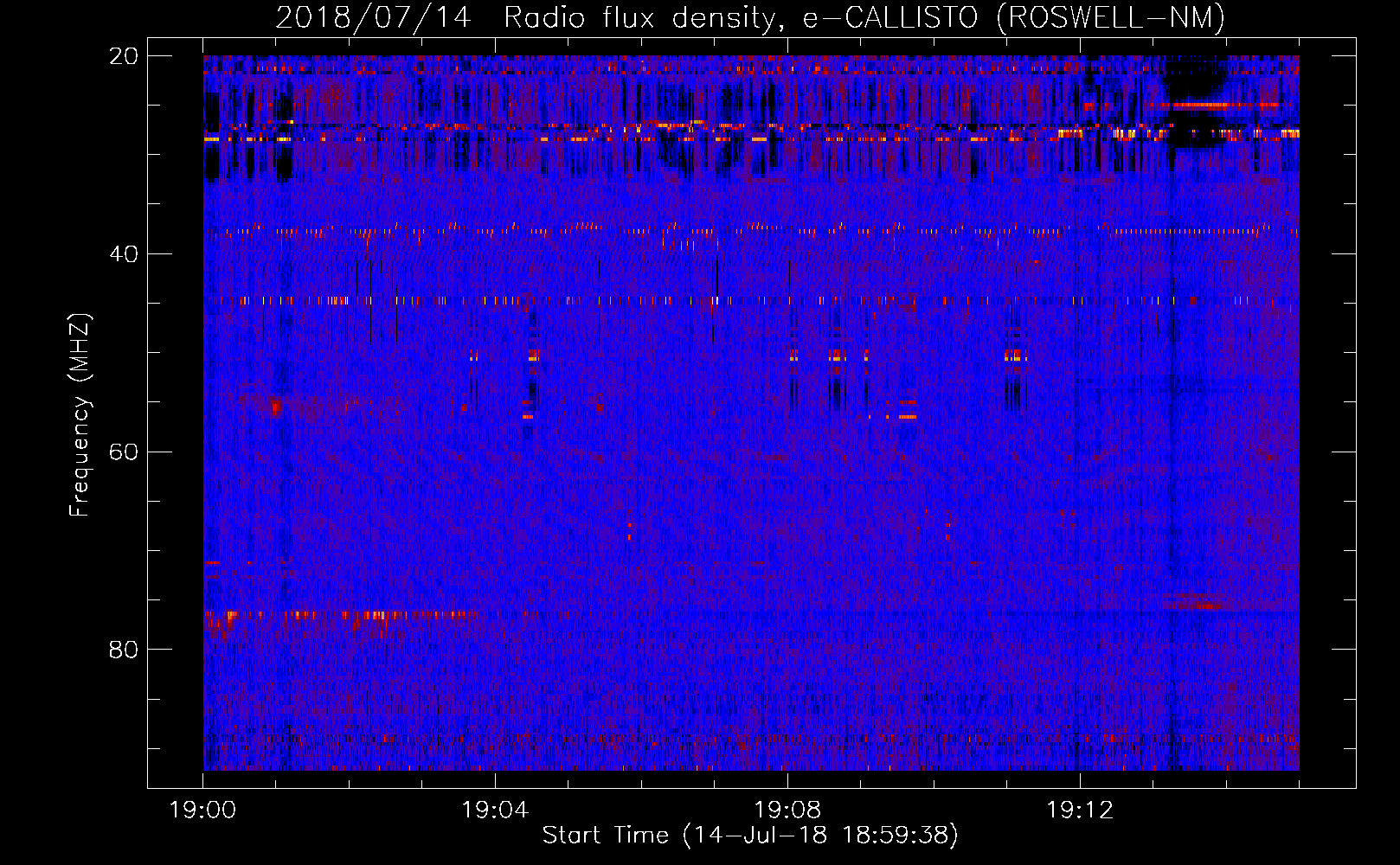Image resolution: width=1400 pixels, height=865 pixels.
Task: Click the '19:00' time tick label
Action: click(202, 811)
